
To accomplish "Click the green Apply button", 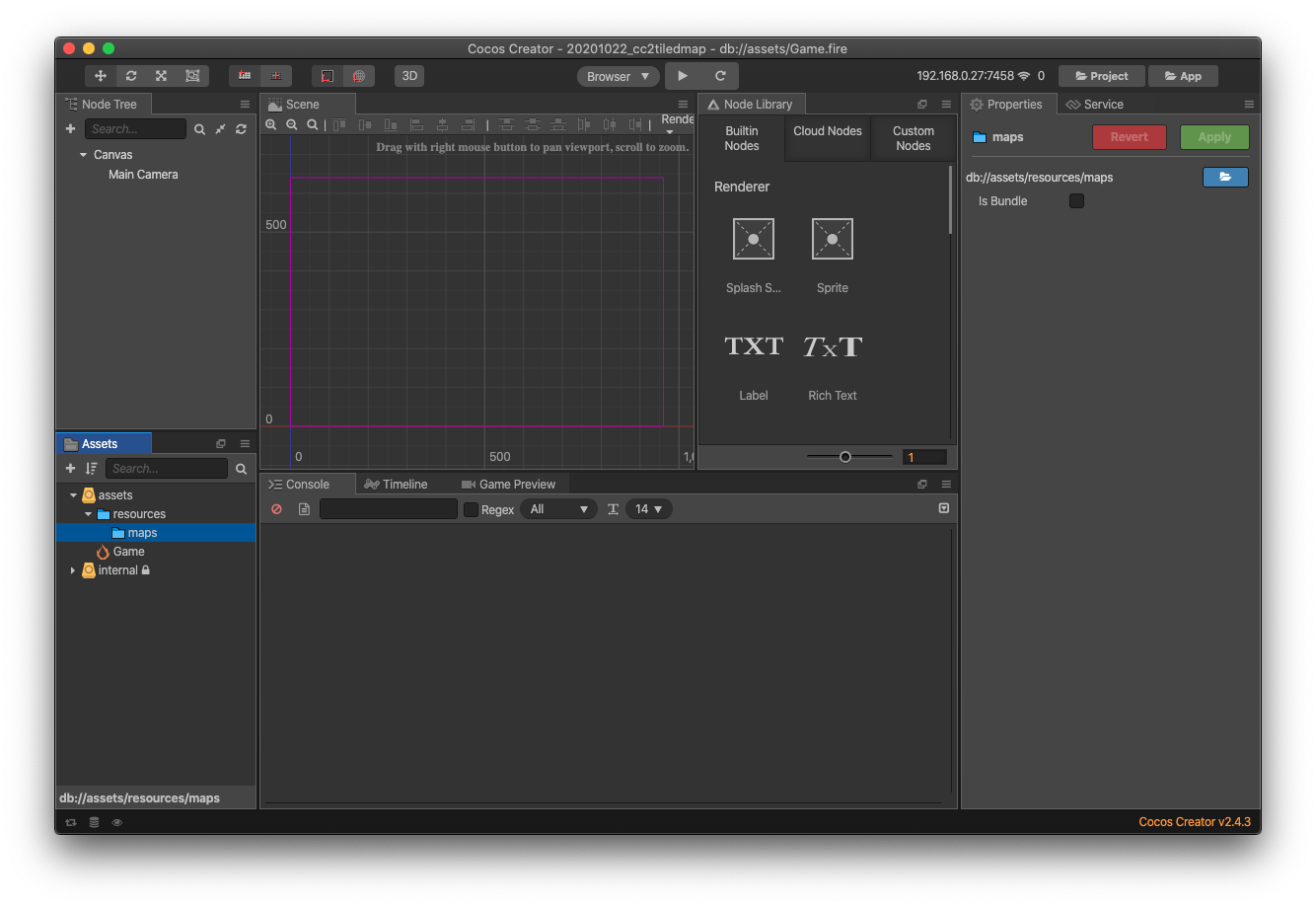I will (x=1214, y=137).
